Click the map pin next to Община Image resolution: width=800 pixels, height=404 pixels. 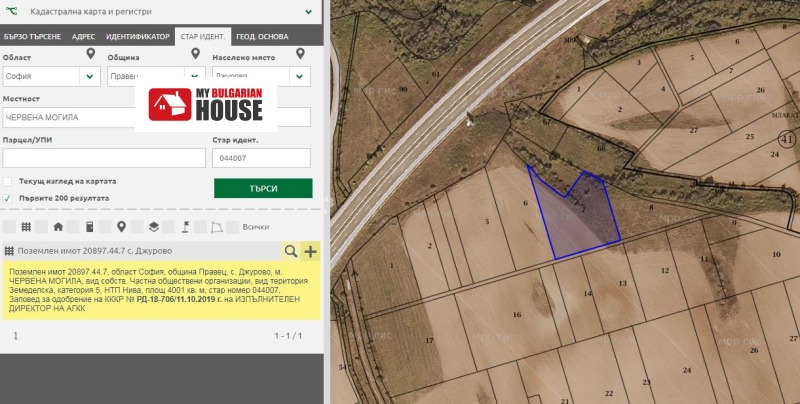(196, 55)
